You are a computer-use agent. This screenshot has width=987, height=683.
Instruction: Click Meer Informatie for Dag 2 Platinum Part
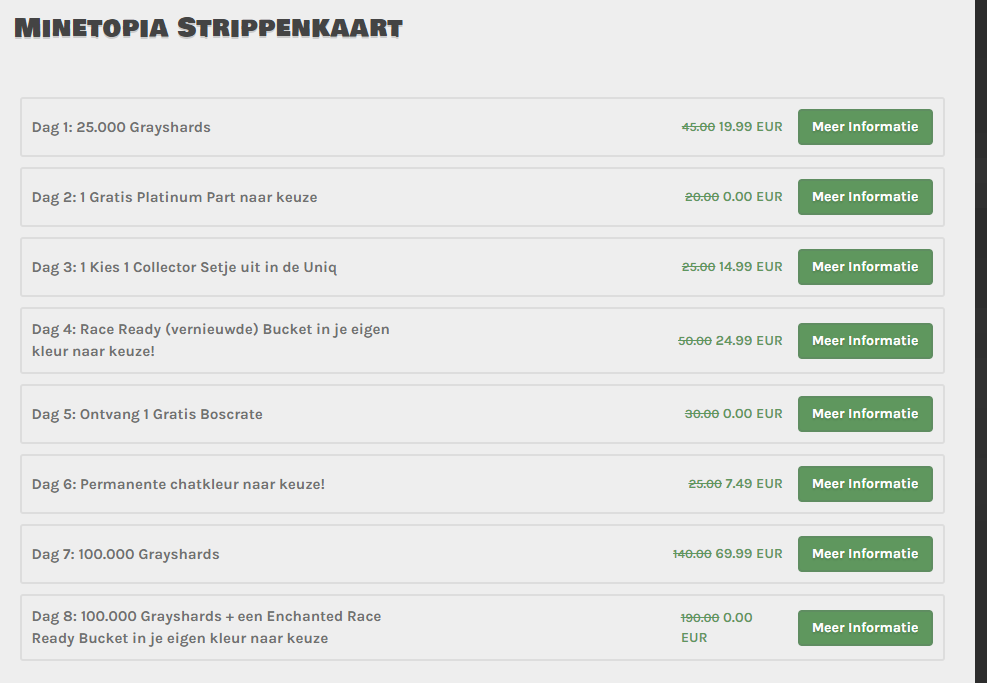coord(865,197)
